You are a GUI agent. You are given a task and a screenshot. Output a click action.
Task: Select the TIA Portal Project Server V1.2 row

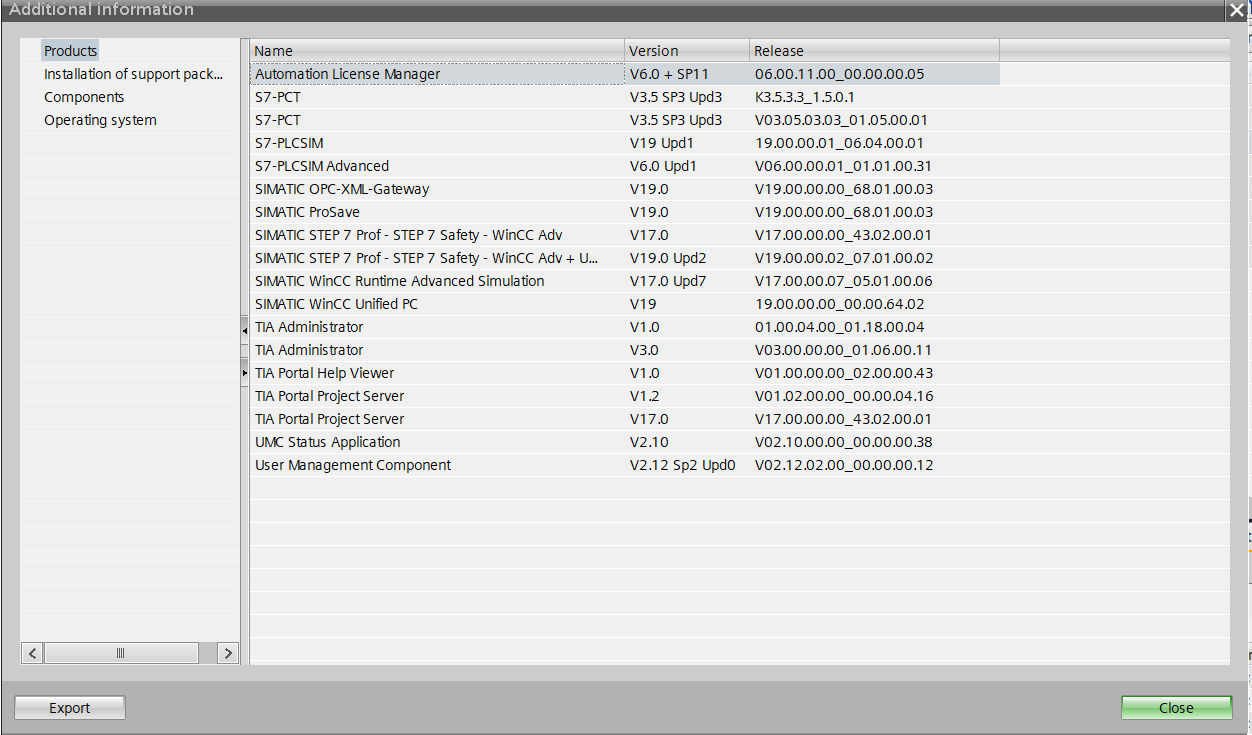(625, 396)
